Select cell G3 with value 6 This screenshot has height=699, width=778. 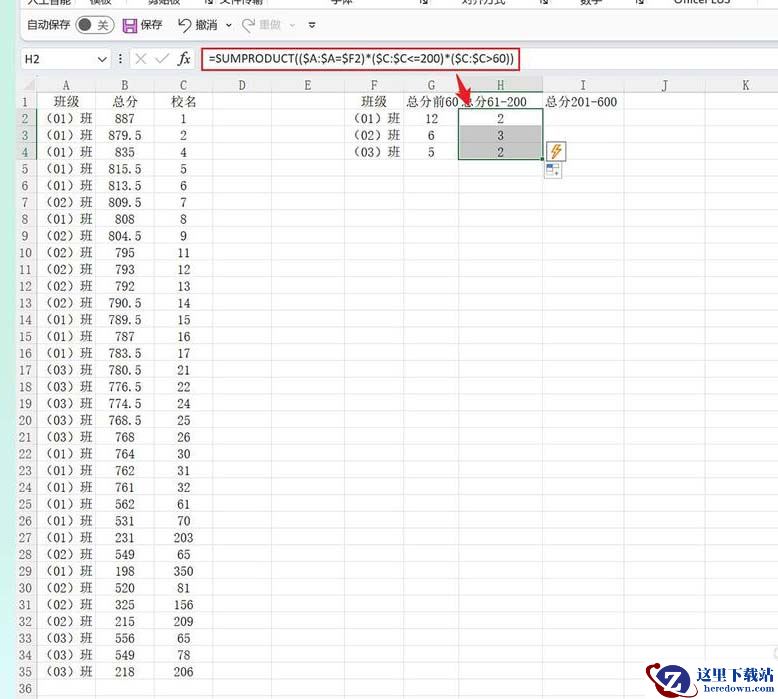[431, 135]
